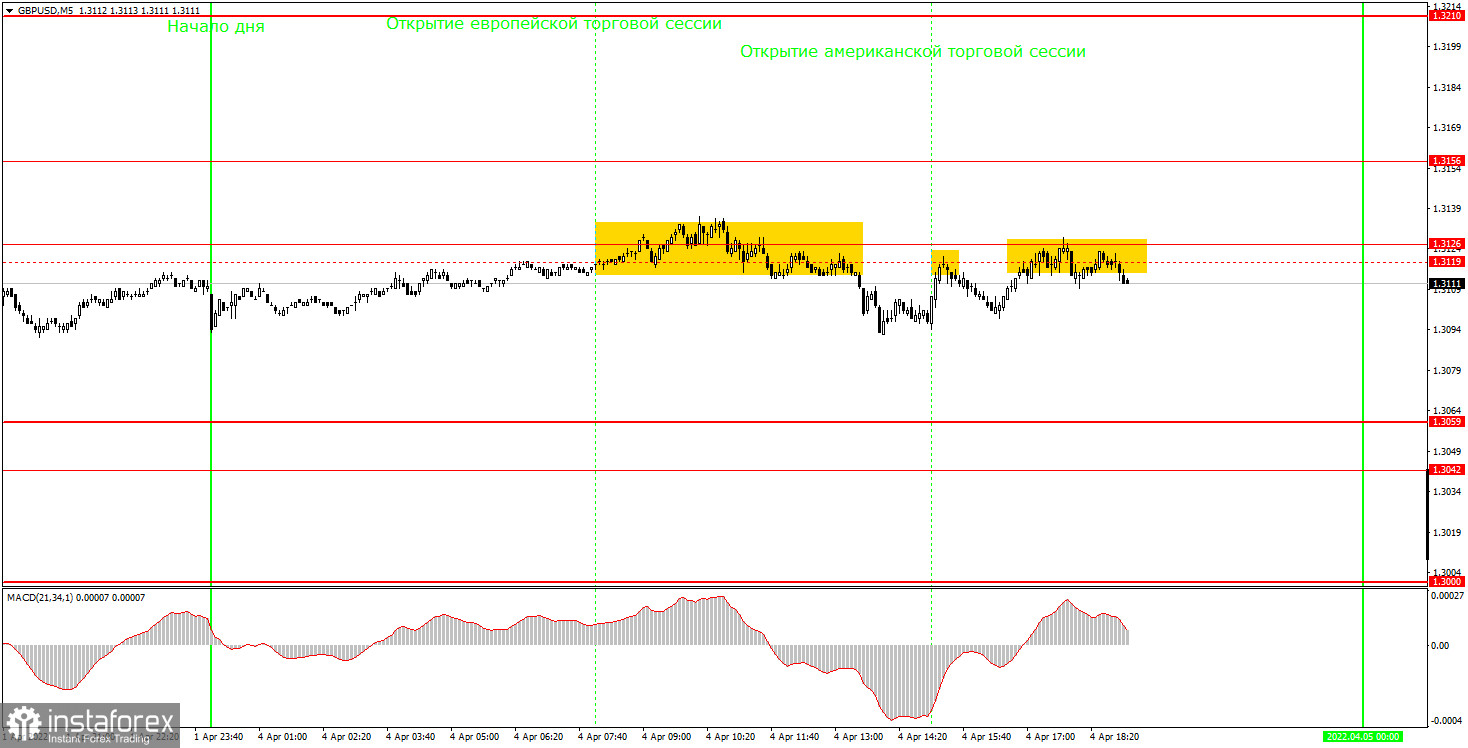The width and height of the screenshot is (1468, 748).
Task: Click the current price tag 1.3111
Action: coord(1447,284)
